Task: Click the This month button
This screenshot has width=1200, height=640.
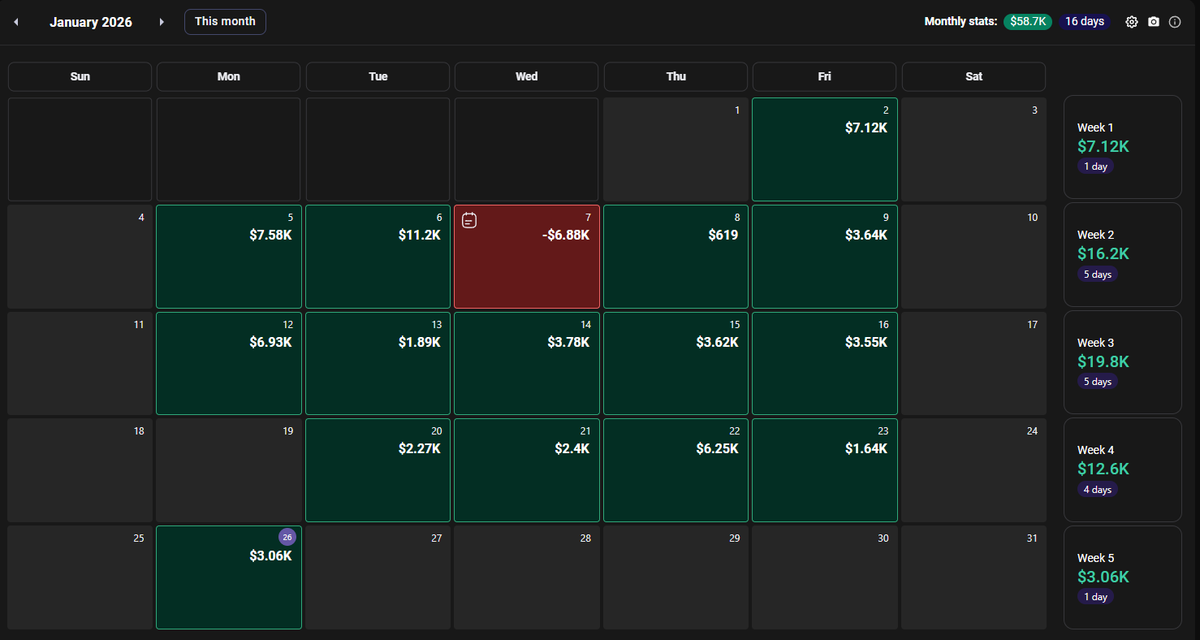Action: pos(225,21)
